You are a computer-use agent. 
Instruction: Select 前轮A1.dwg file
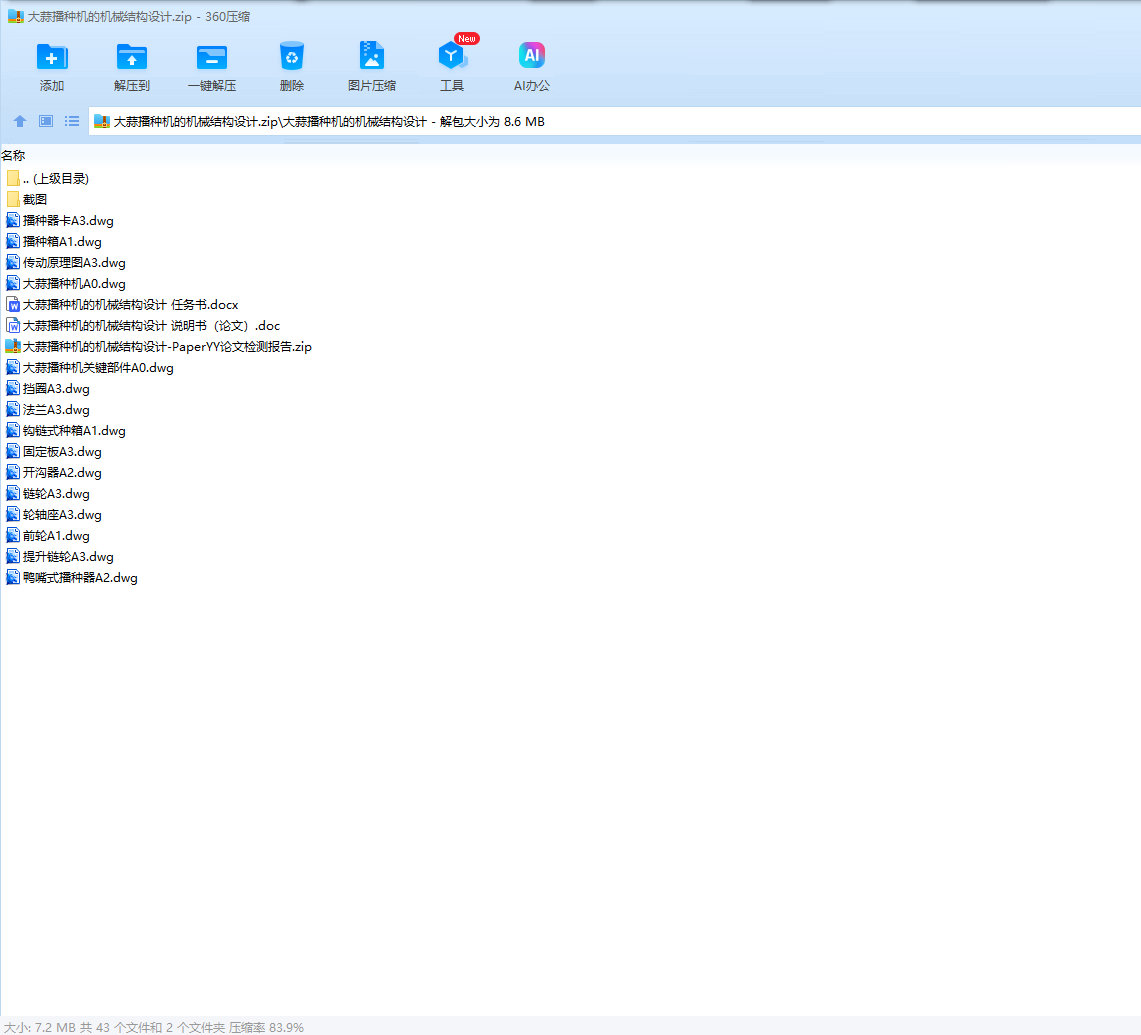tap(48, 537)
